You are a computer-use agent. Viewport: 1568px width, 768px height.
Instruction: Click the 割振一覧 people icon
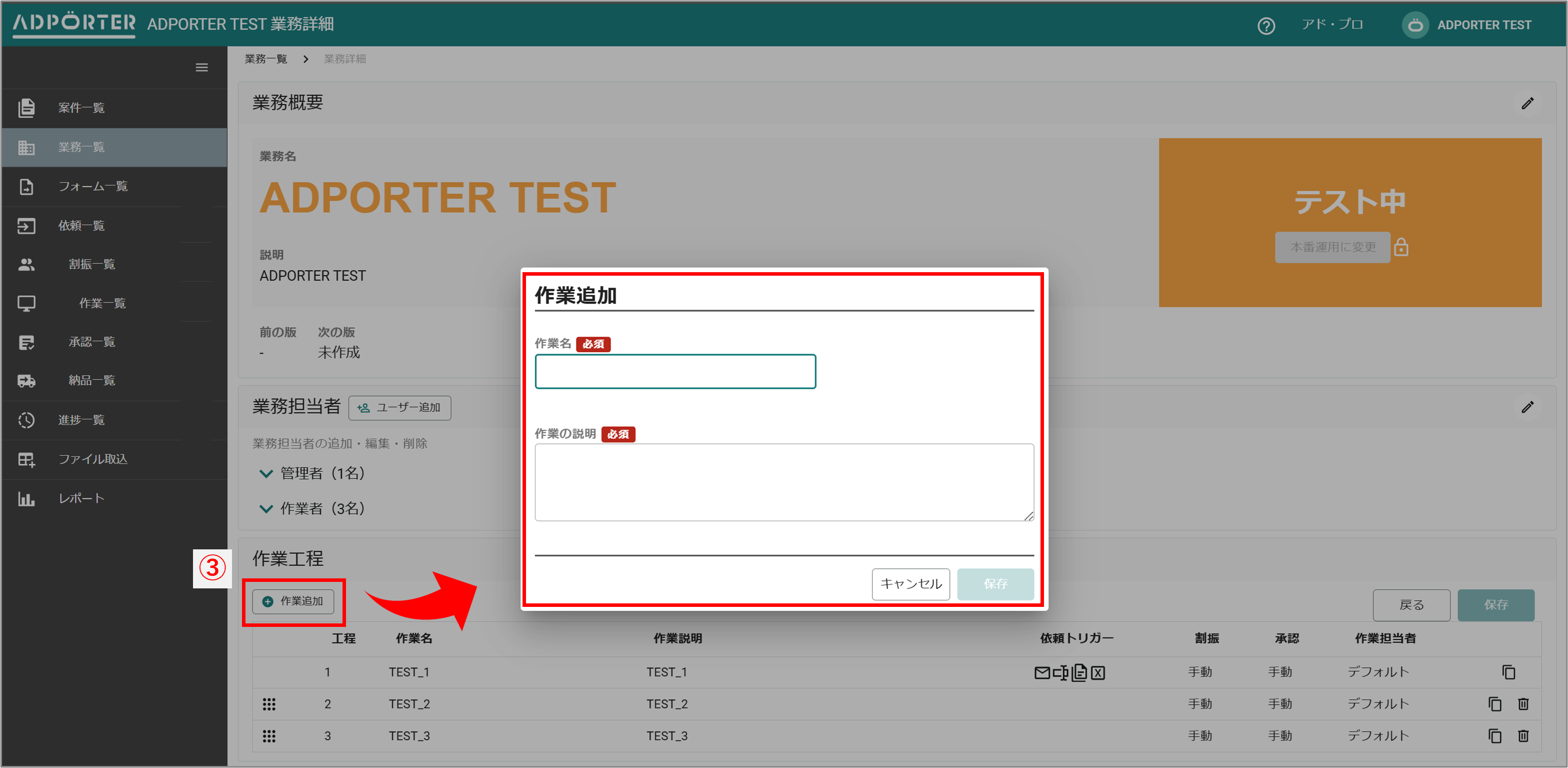tap(26, 264)
